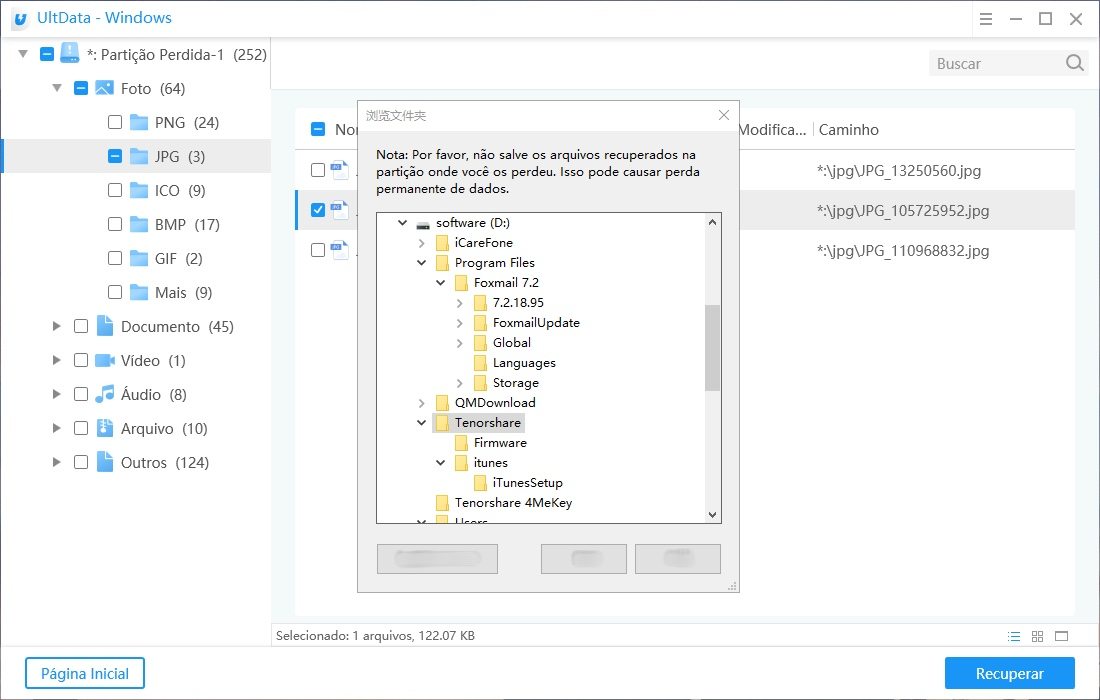
Task: Toggle the select-all header checkbox
Action: (318, 129)
